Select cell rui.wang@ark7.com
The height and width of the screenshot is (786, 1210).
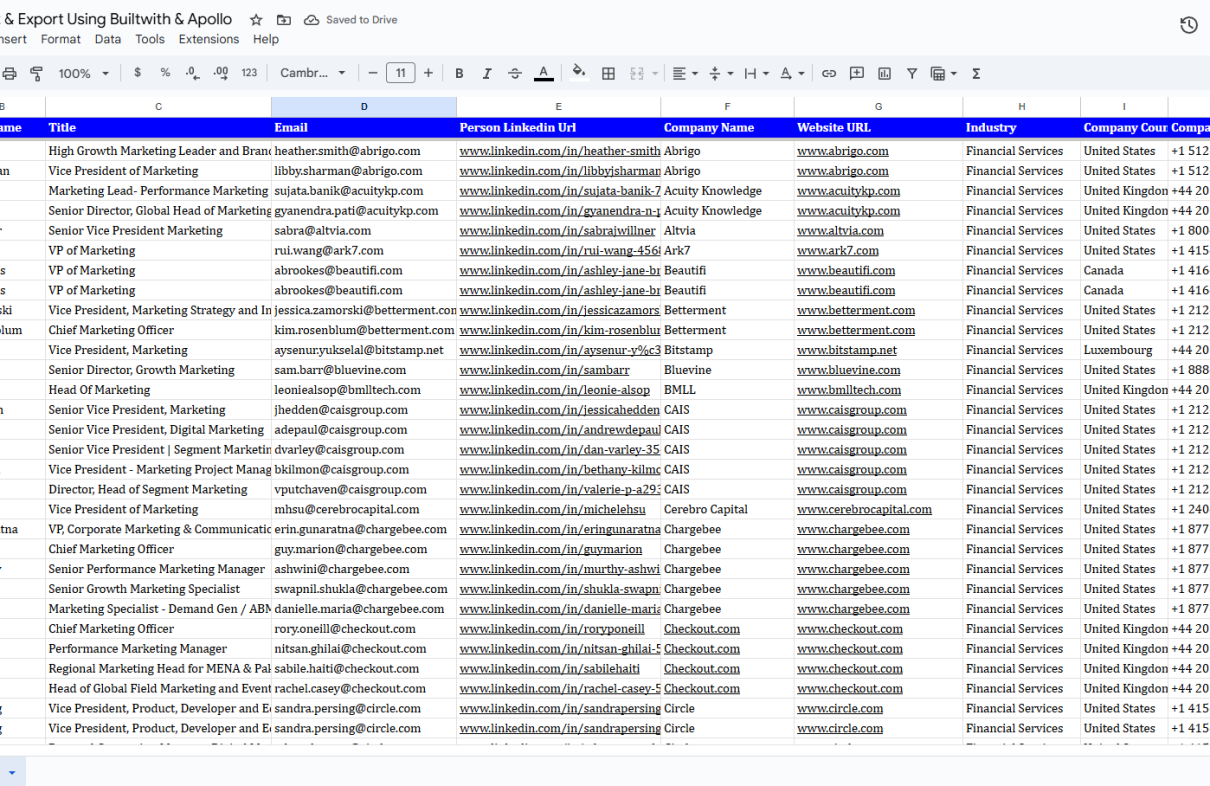pyautogui.click(x=364, y=251)
